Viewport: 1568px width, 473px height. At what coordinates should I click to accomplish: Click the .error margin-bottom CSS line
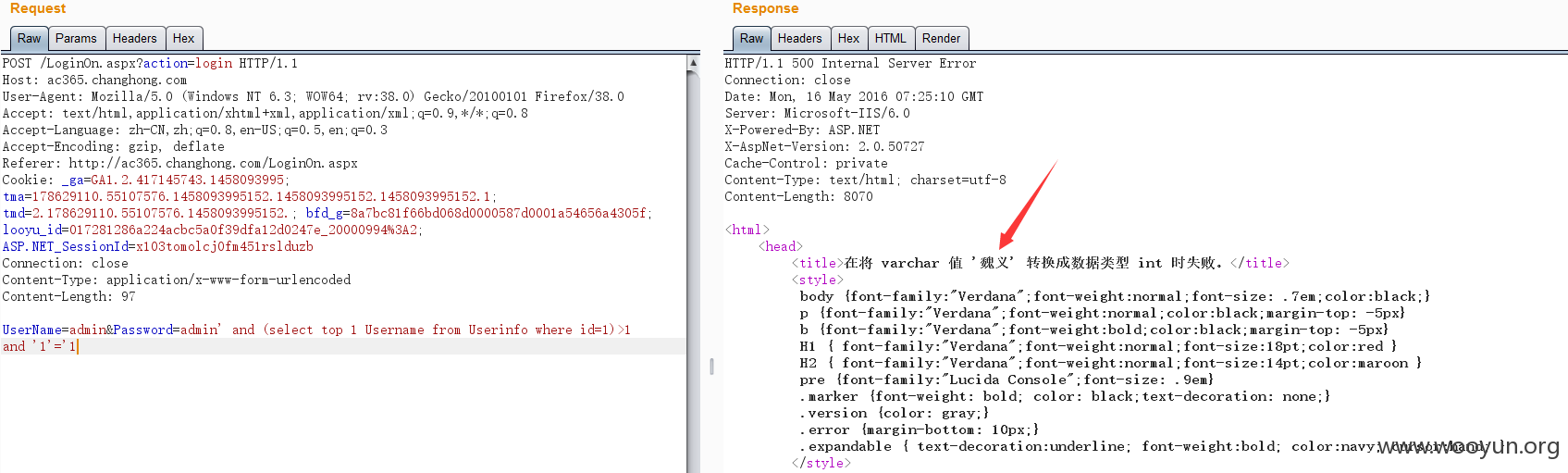(x=920, y=429)
